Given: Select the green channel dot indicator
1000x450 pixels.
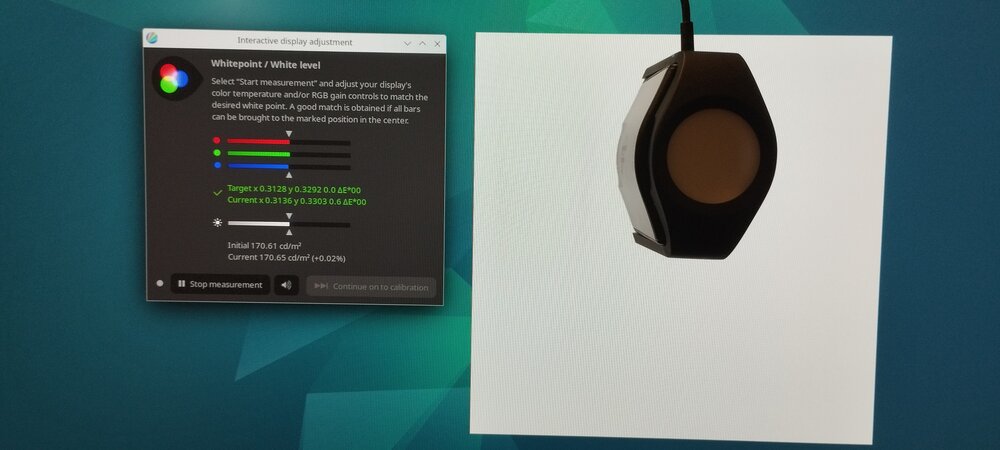Looking at the screenshot, I should [x=217, y=153].
